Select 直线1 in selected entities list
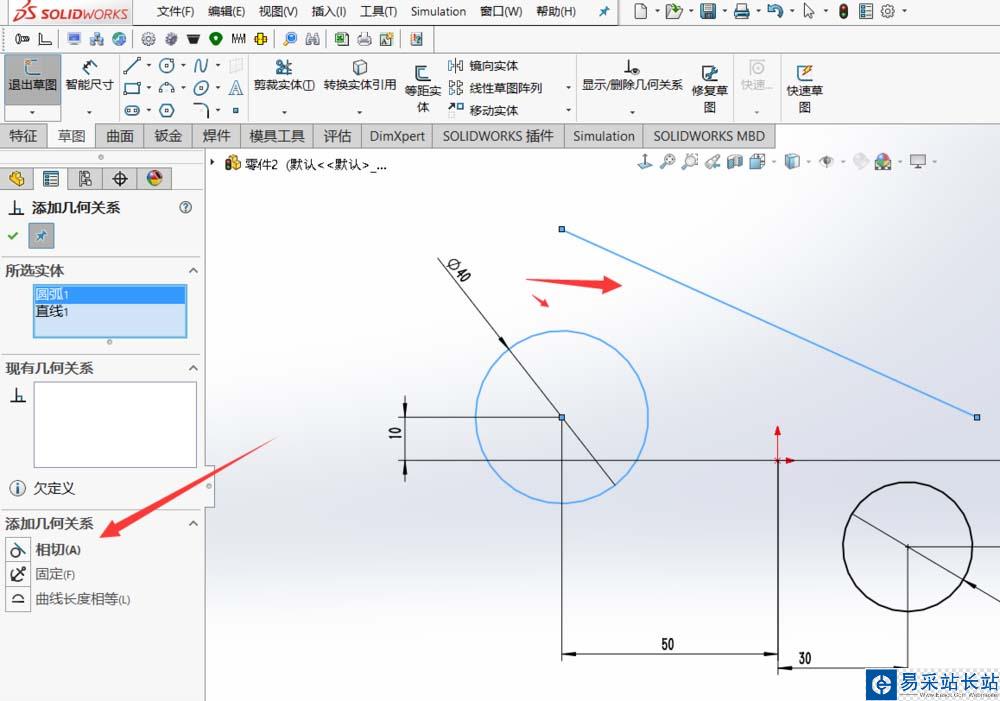1000x701 pixels. pyautogui.click(x=50, y=311)
